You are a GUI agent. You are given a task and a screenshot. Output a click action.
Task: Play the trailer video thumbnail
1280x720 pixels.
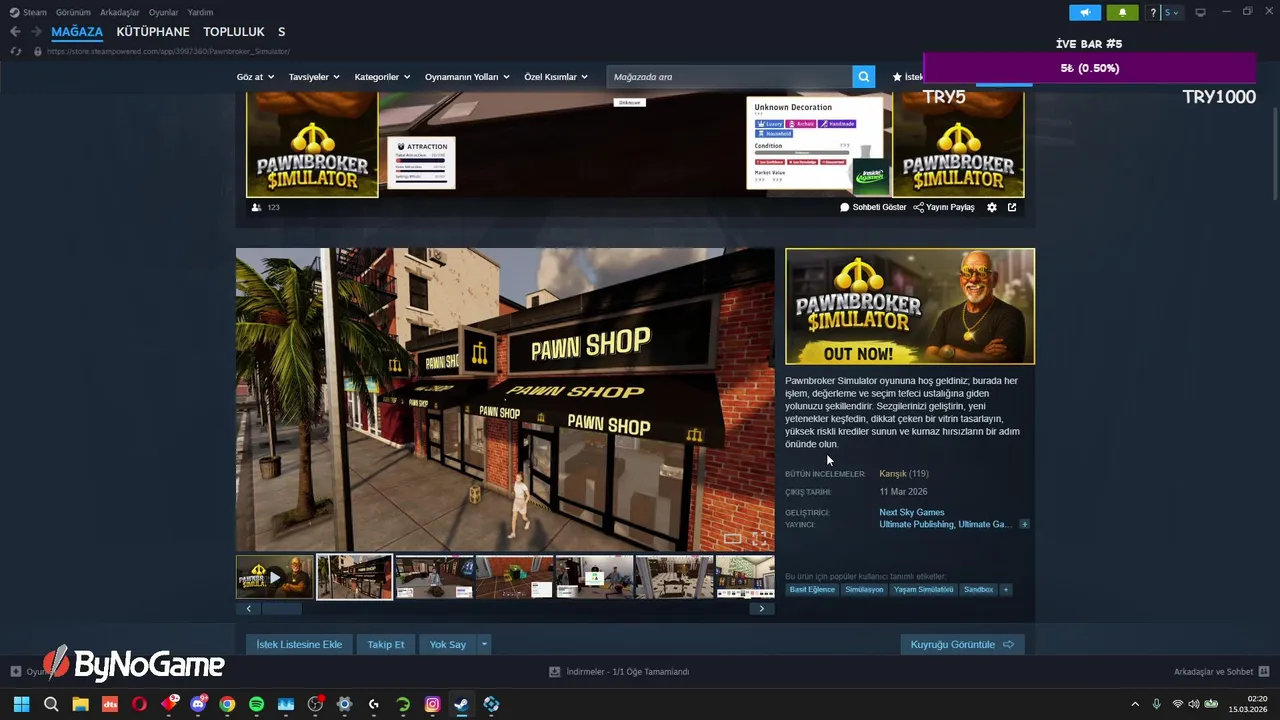coord(275,577)
